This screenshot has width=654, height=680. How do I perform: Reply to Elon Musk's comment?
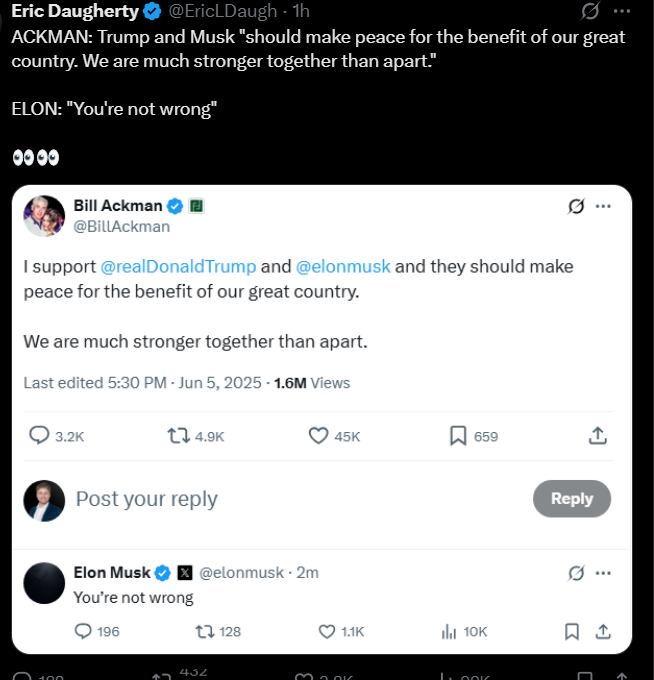pos(84,631)
